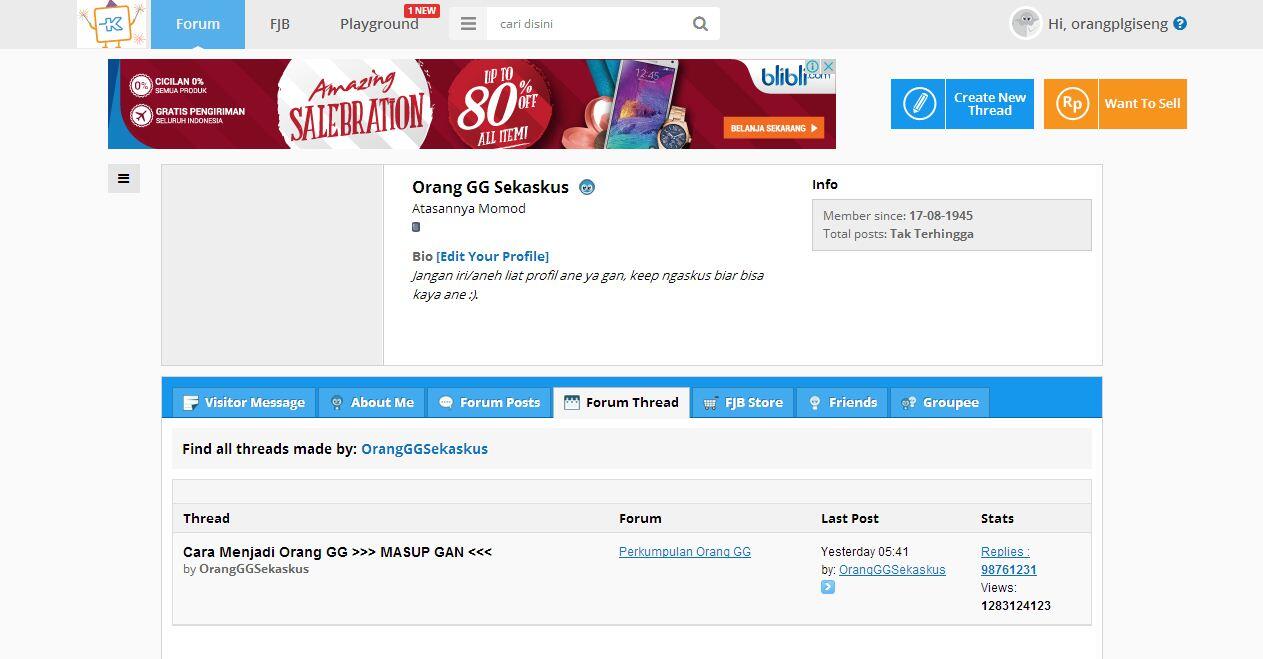The image size is (1263, 659).
Task: Open 'Hi, orangplgiseng' user menu
Action: [1108, 24]
